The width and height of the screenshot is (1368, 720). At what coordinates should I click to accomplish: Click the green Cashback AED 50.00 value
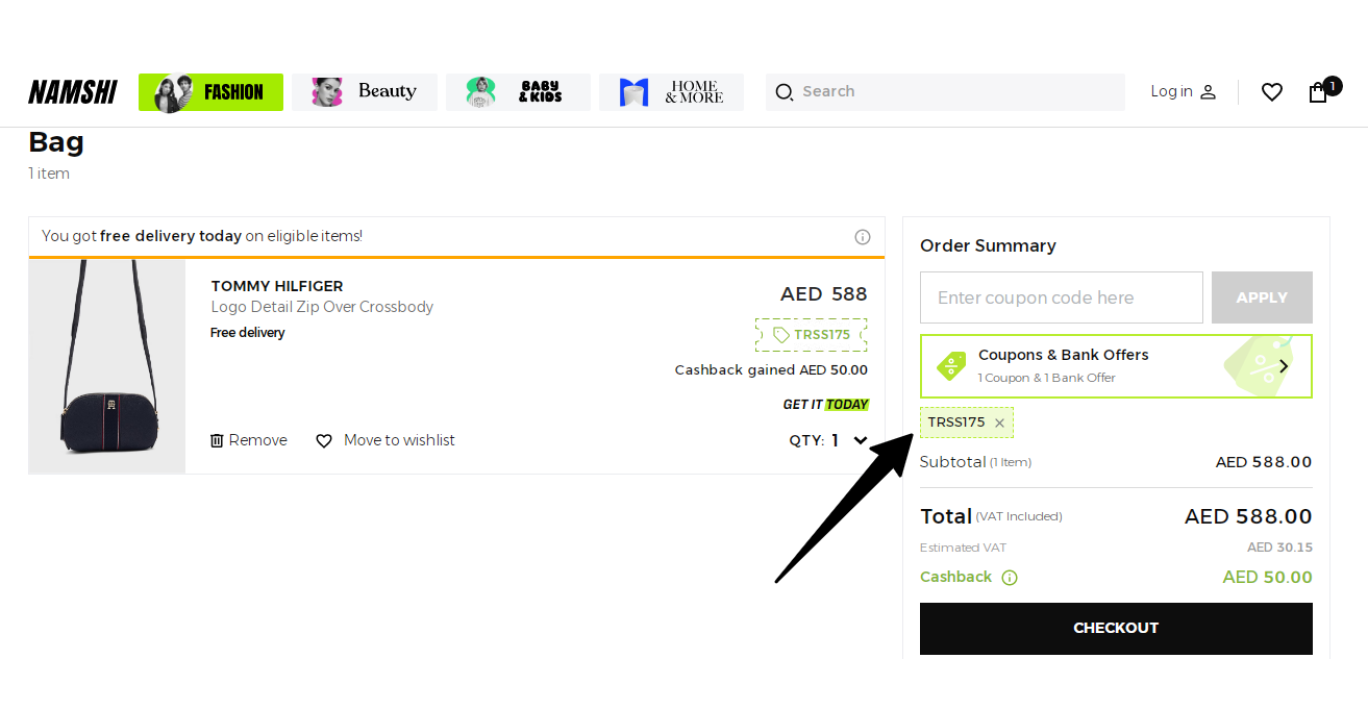[x=1267, y=577]
